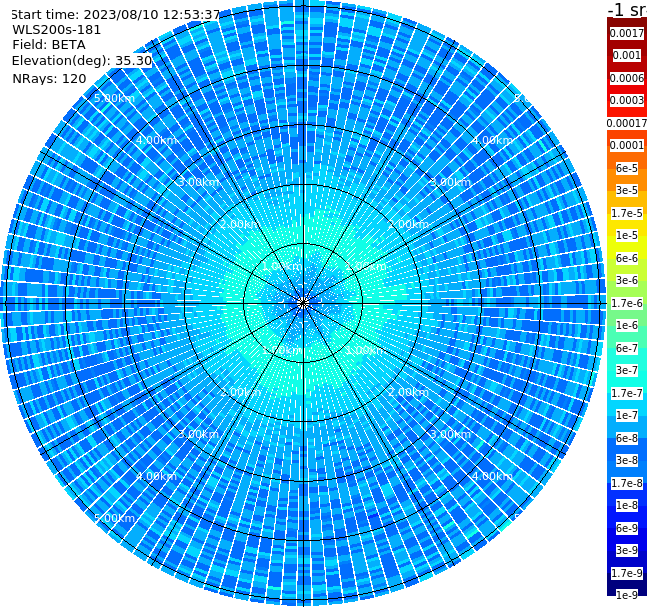Select the 0.0003 colorbar value
647x607 pixels.
627,100
